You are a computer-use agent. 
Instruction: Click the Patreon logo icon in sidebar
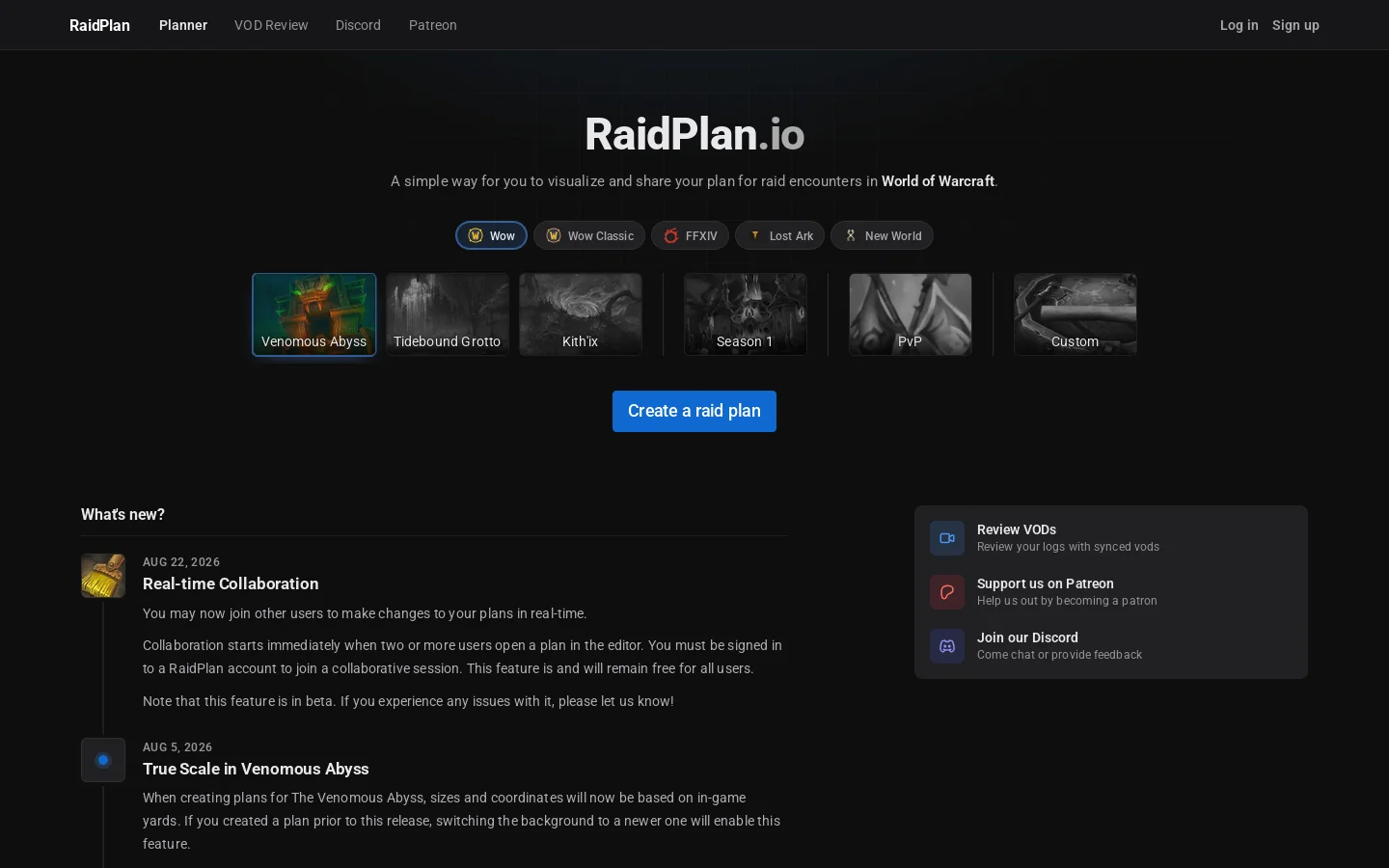pyautogui.click(x=947, y=592)
